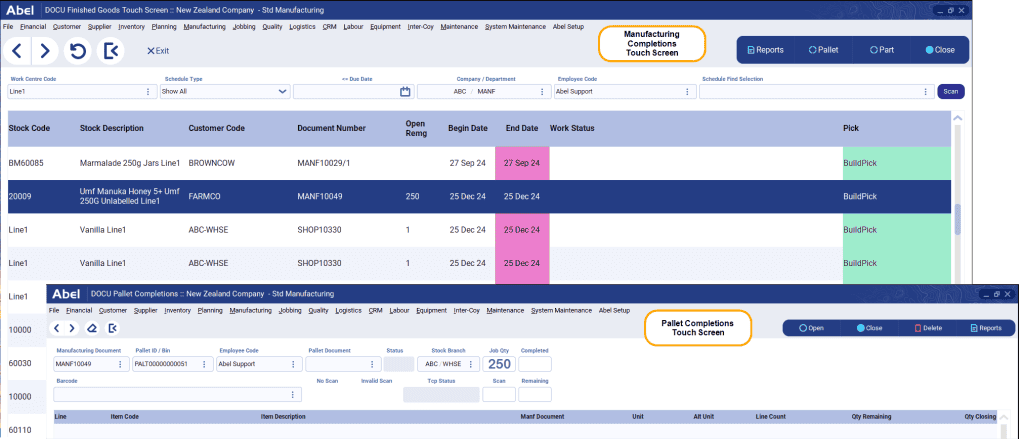The image size is (1024, 444).
Task: Open Employee Code lookup for Abel Support
Action: [x=687, y=91]
